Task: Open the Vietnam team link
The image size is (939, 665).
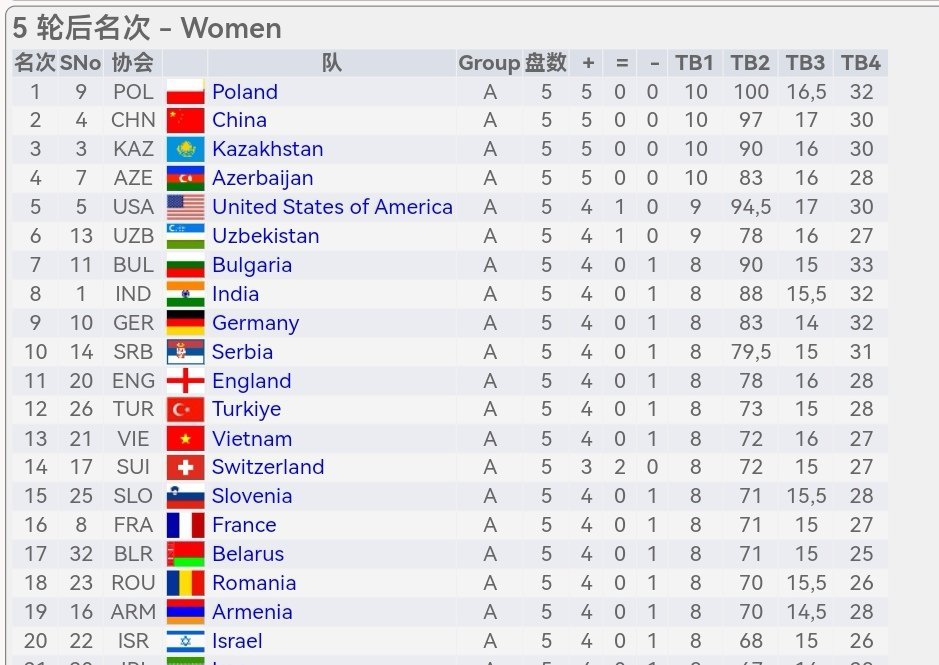Action: pos(252,439)
